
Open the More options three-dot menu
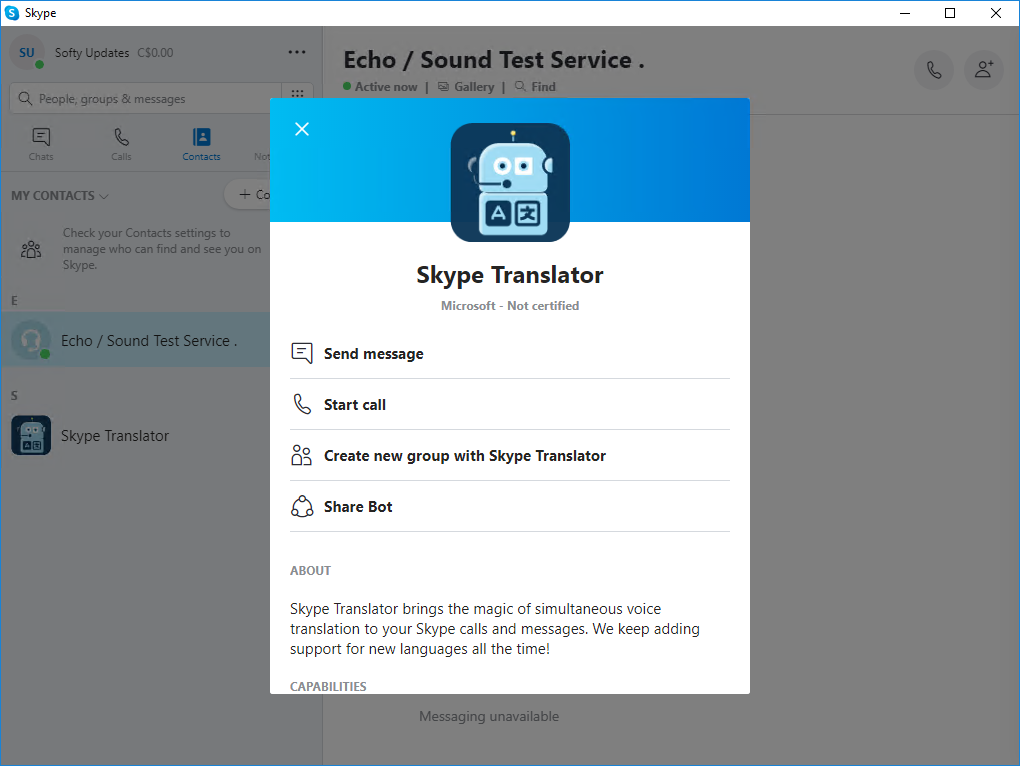[297, 52]
